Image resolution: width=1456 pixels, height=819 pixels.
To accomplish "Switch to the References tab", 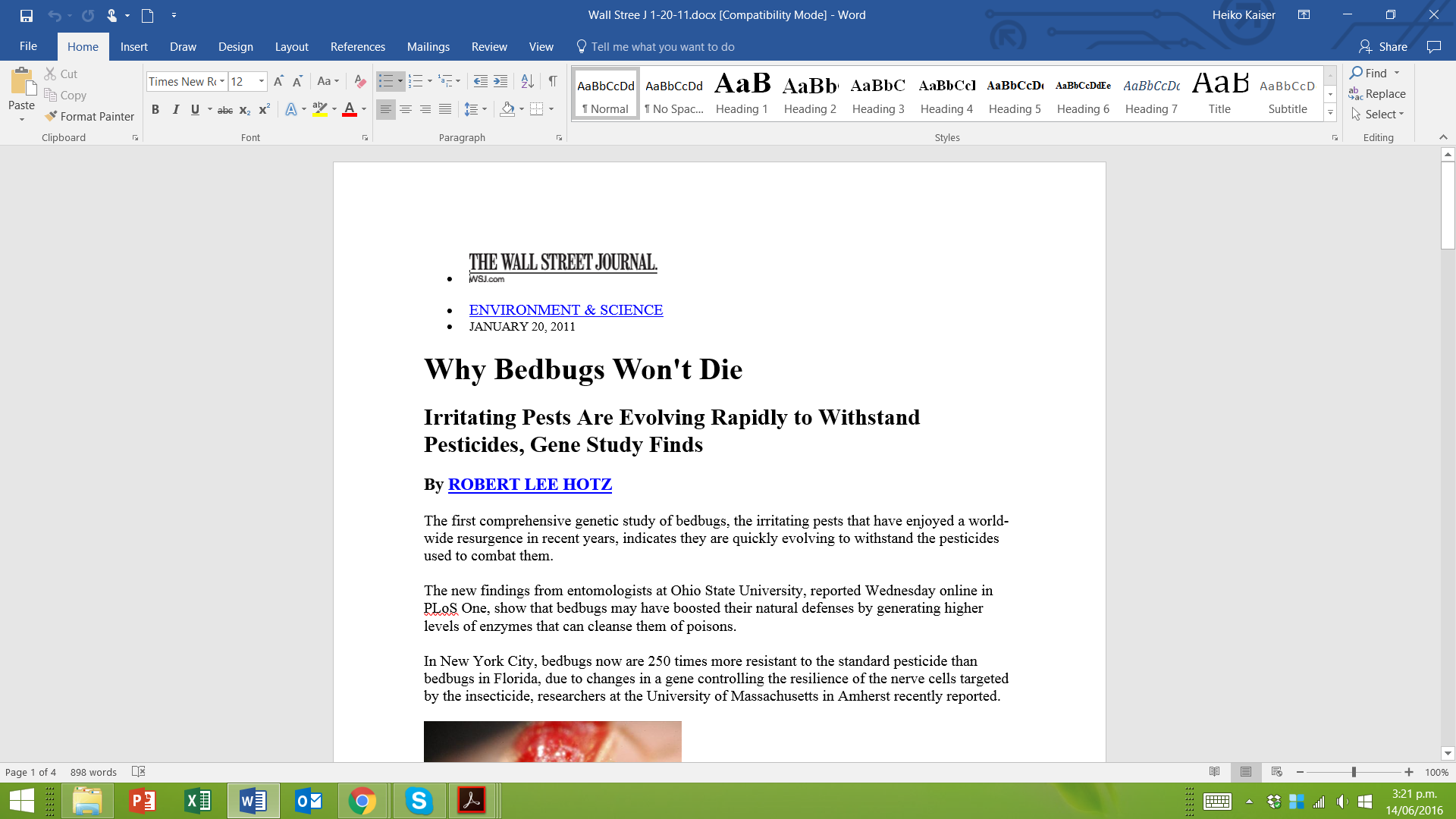I will [357, 47].
